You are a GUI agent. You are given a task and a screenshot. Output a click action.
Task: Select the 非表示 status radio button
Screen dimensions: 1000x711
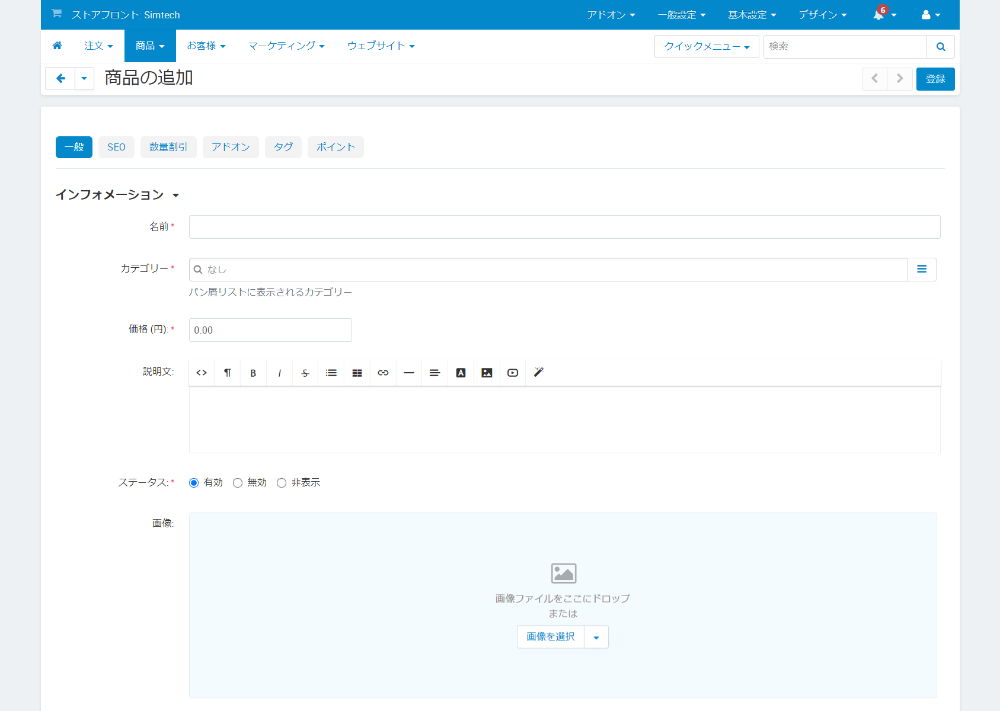click(x=281, y=483)
